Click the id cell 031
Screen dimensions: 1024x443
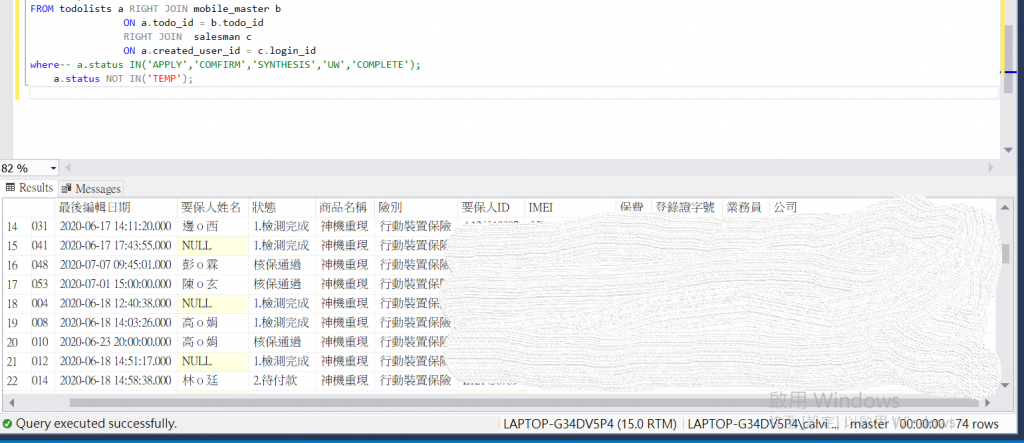click(x=42, y=227)
